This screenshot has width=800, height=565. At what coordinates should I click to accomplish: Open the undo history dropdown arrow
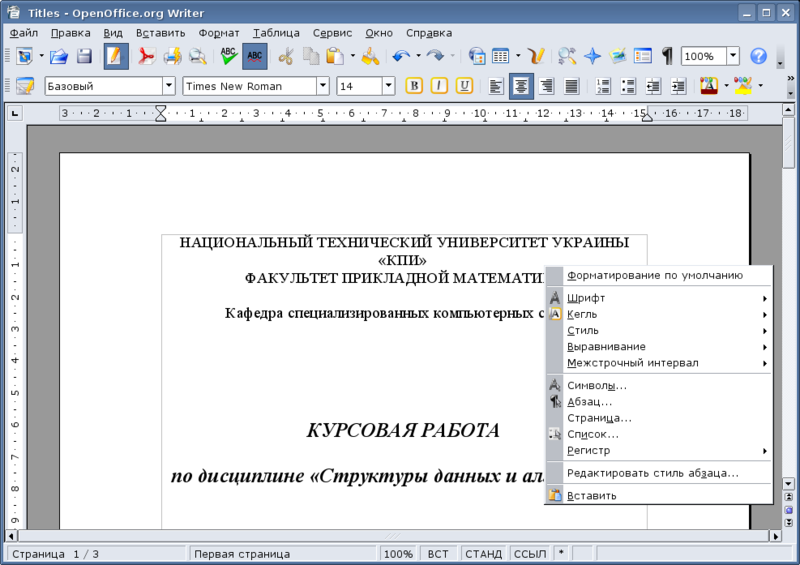coord(418,56)
